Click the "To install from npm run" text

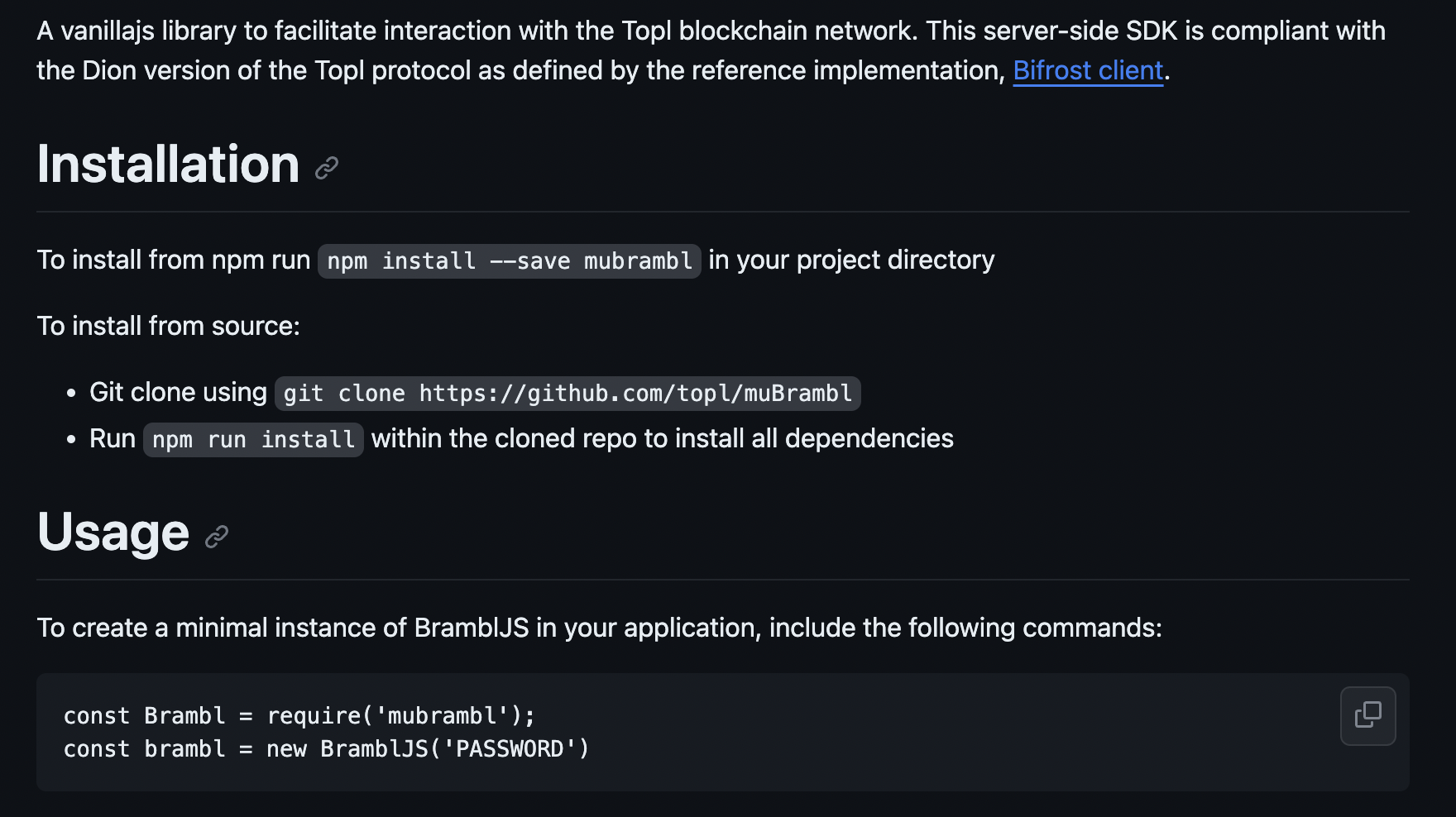pos(174,260)
